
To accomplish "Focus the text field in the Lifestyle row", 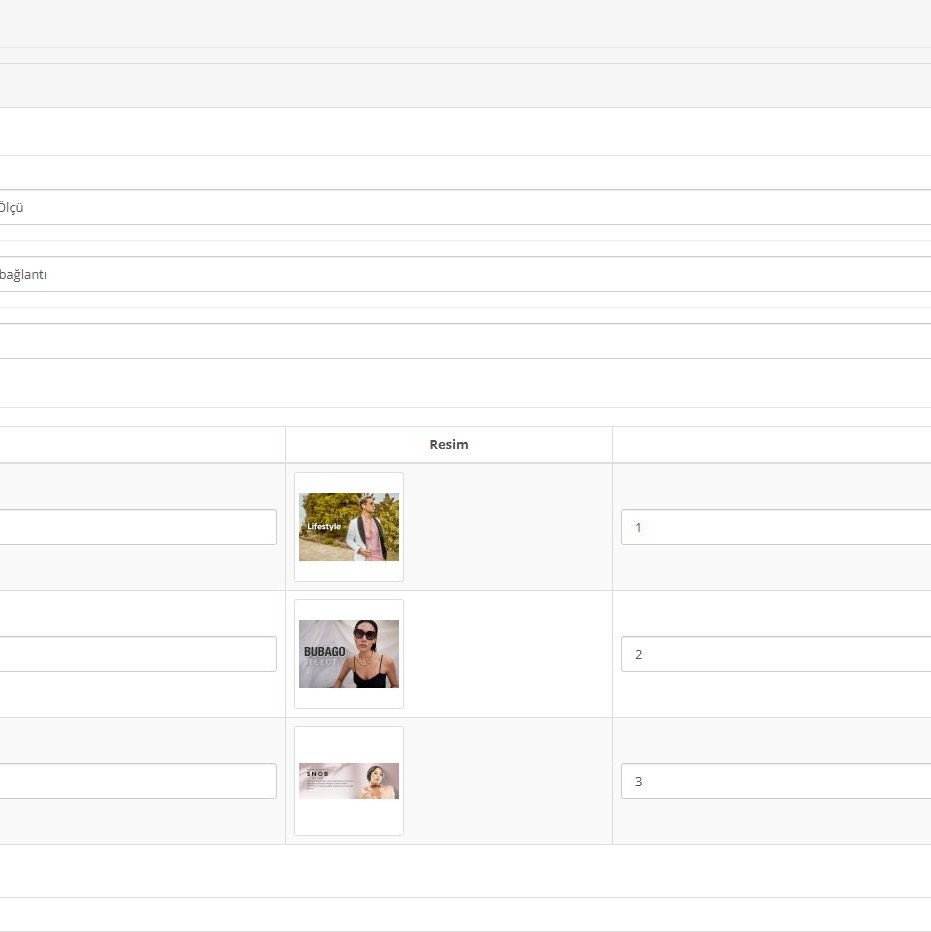I will point(138,527).
